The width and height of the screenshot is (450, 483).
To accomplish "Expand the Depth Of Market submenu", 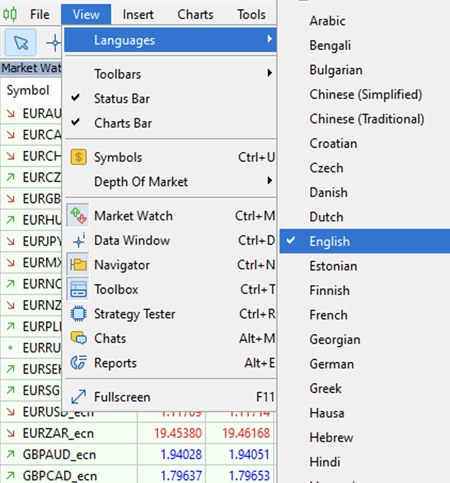I will (170, 182).
